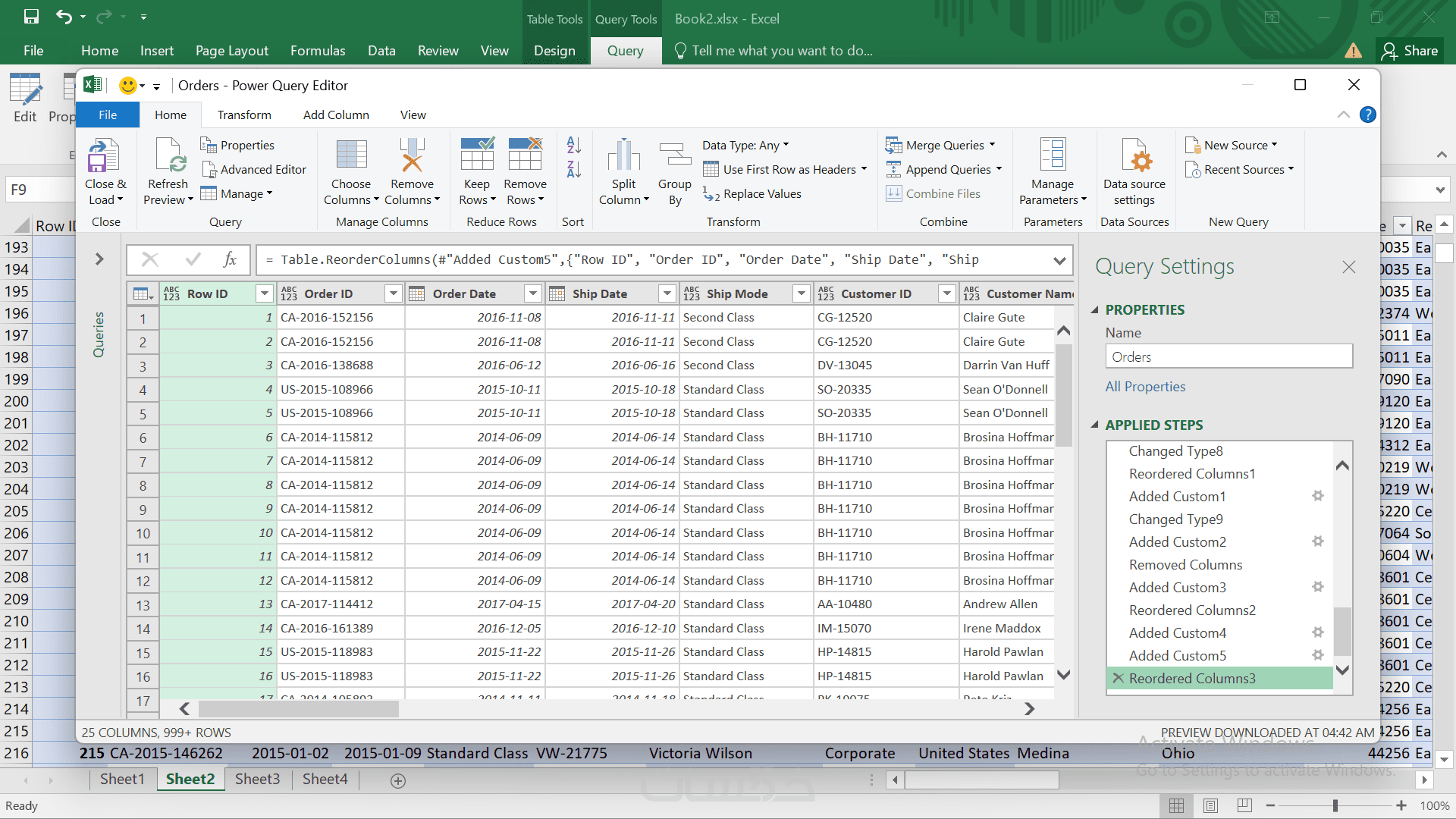Click the Remove Columns icon
The image size is (1456, 819).
(x=412, y=156)
